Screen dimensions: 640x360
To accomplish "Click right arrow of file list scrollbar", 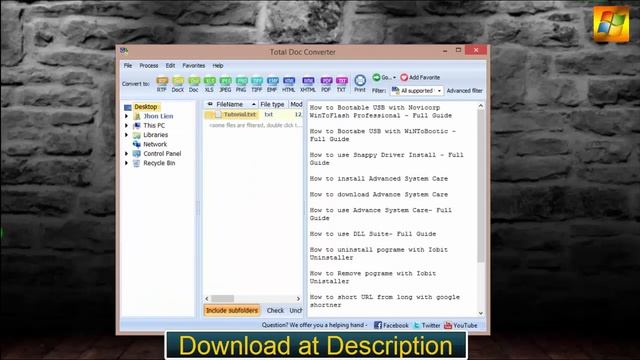I will 298,299.
